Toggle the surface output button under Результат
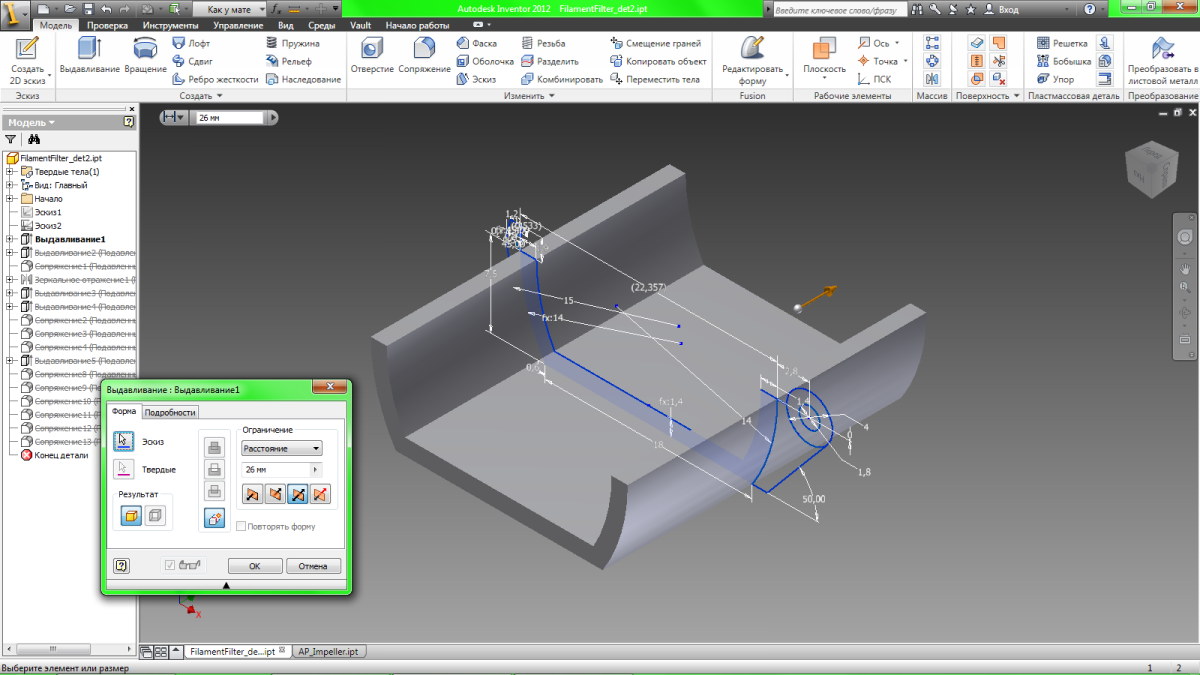 (x=155, y=515)
